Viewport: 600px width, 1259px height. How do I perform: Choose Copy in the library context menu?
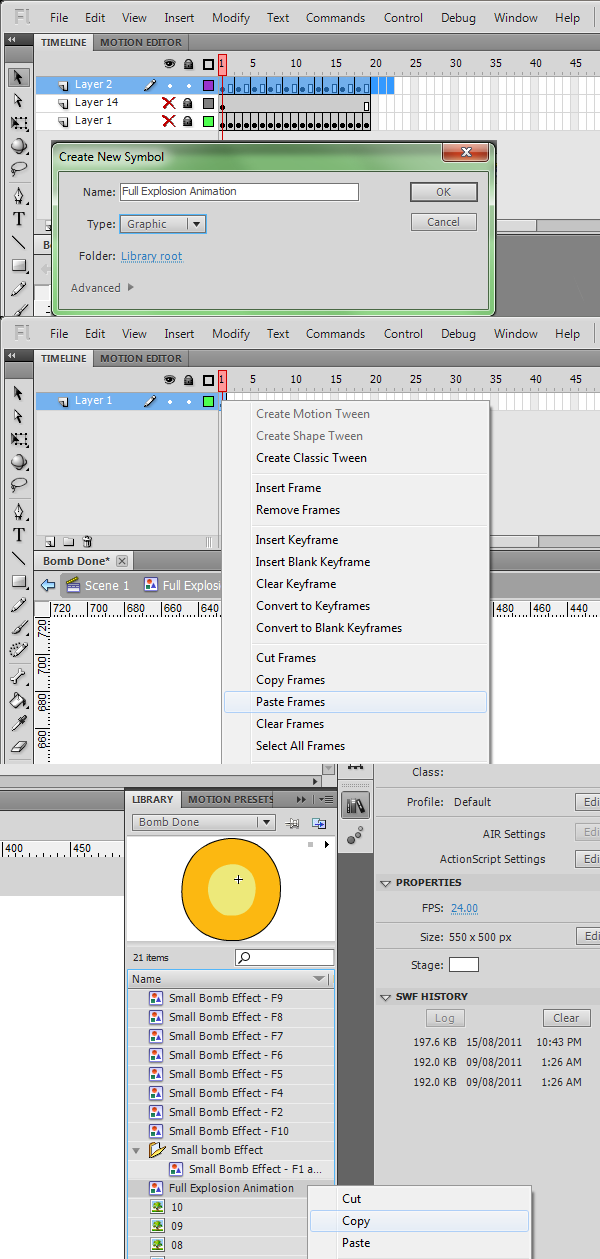[x=420, y=1221]
